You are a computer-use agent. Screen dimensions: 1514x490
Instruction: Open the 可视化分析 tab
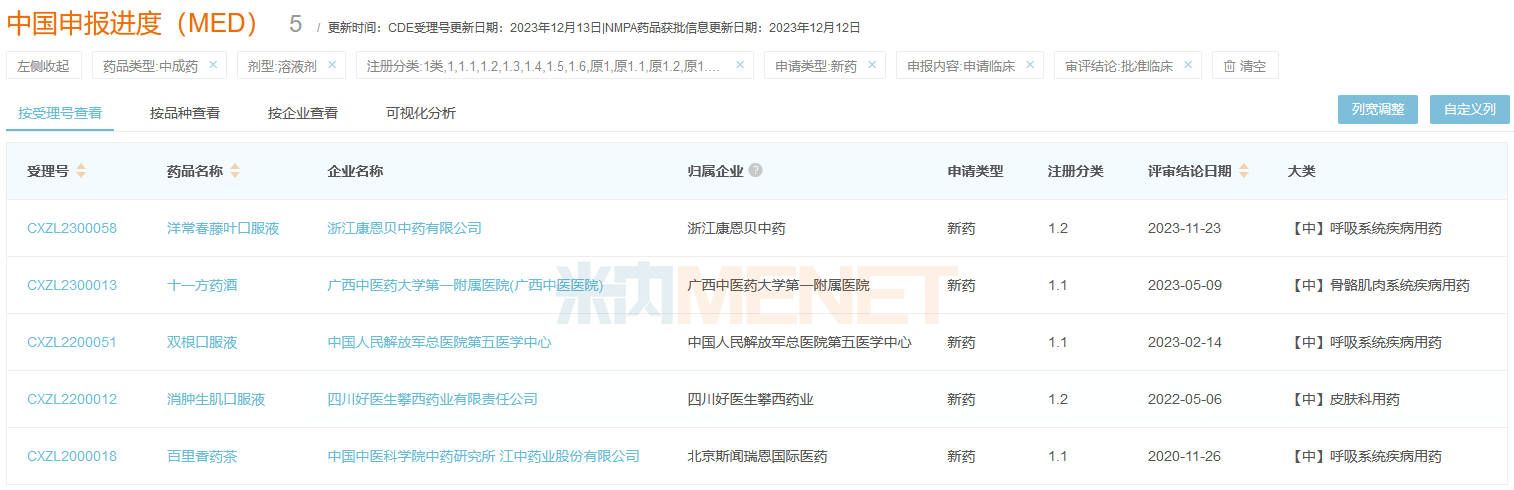click(421, 113)
